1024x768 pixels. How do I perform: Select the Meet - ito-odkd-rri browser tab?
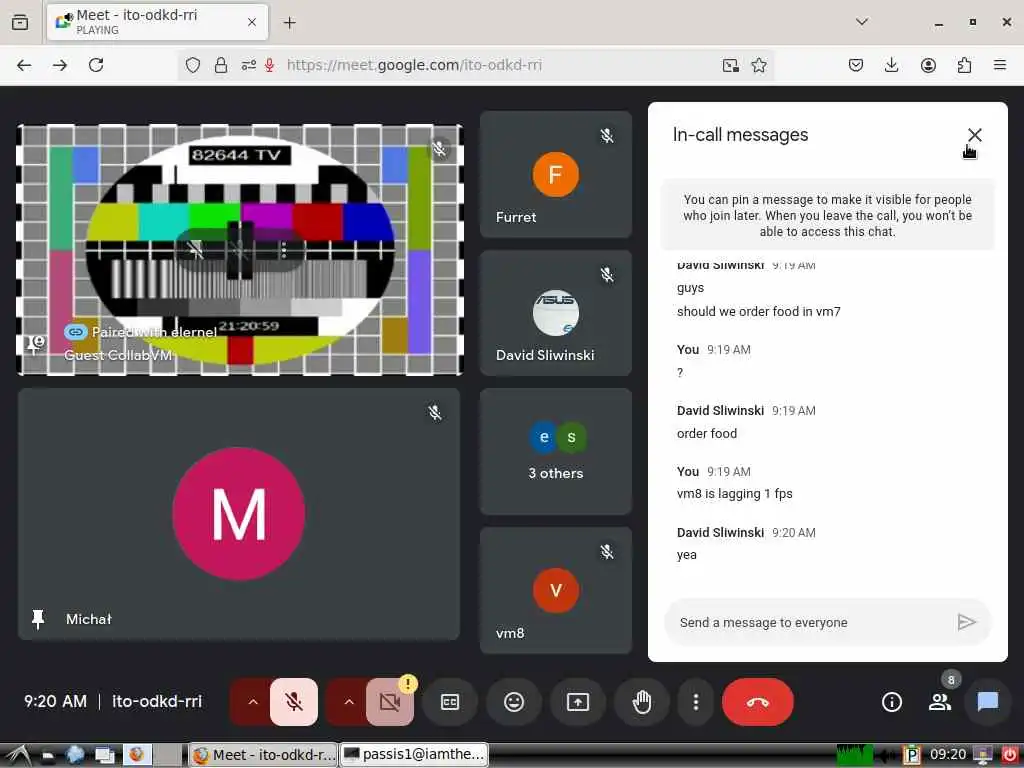click(x=157, y=22)
